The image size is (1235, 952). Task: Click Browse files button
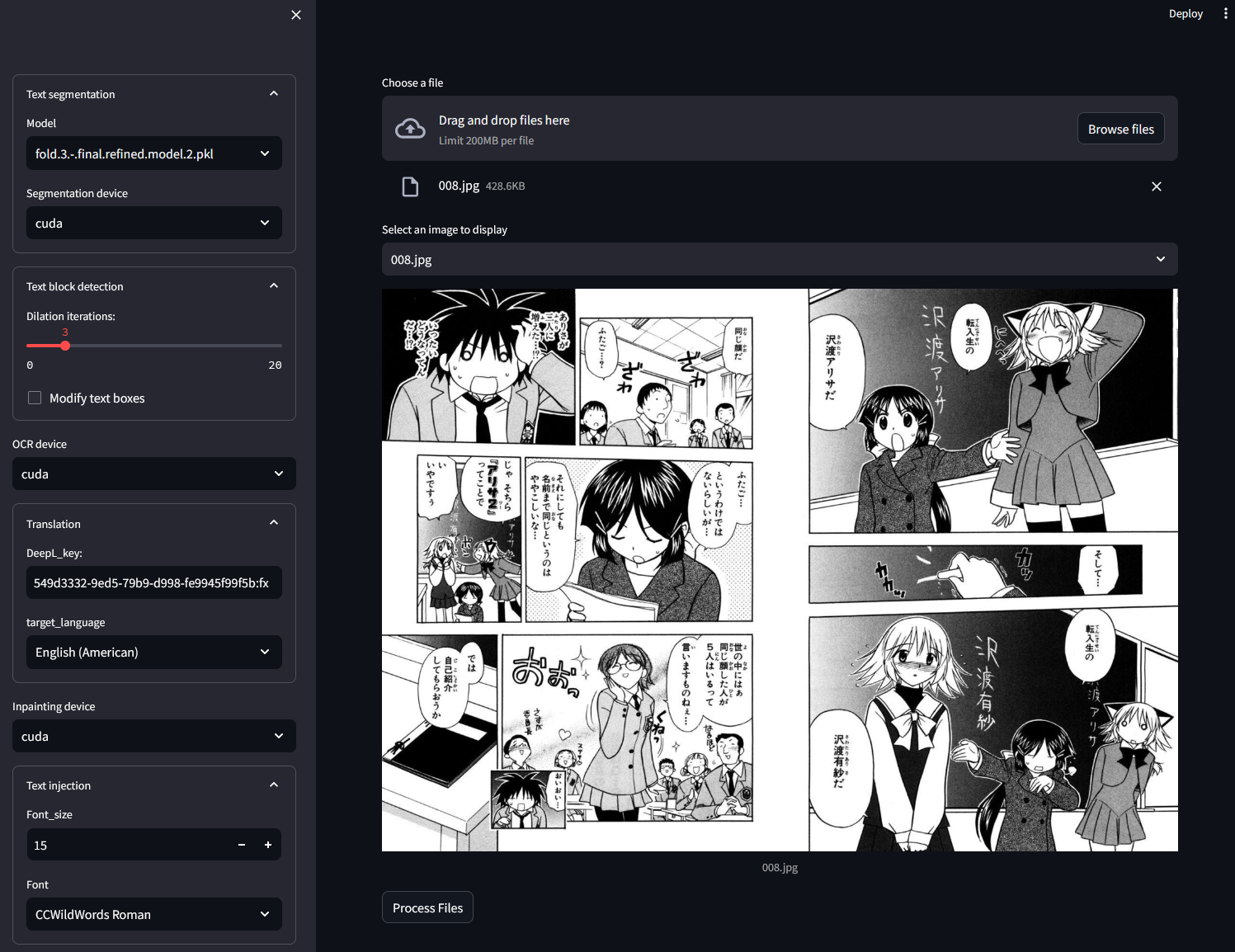click(1120, 129)
